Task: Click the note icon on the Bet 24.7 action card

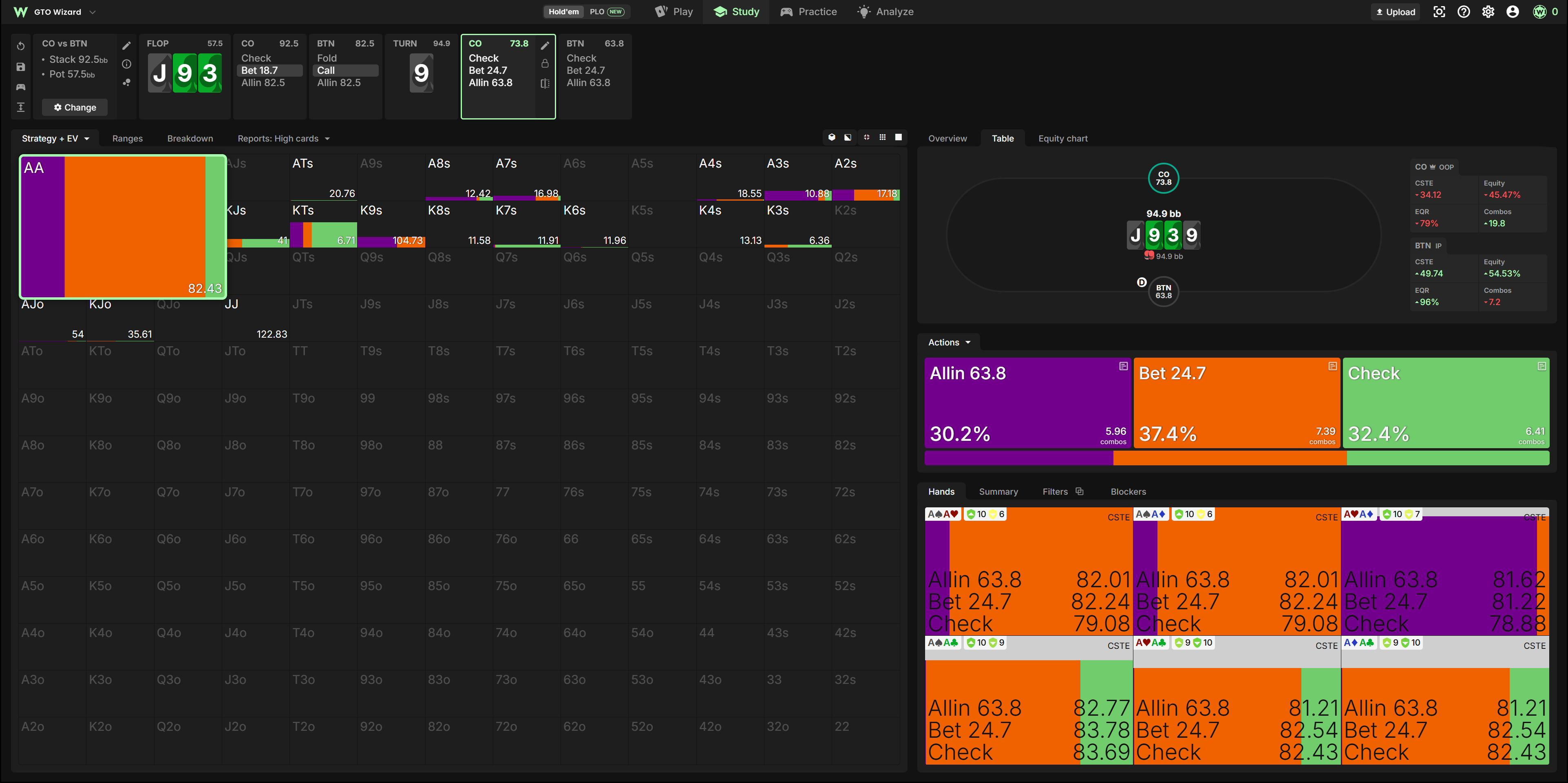Action: [x=1332, y=366]
